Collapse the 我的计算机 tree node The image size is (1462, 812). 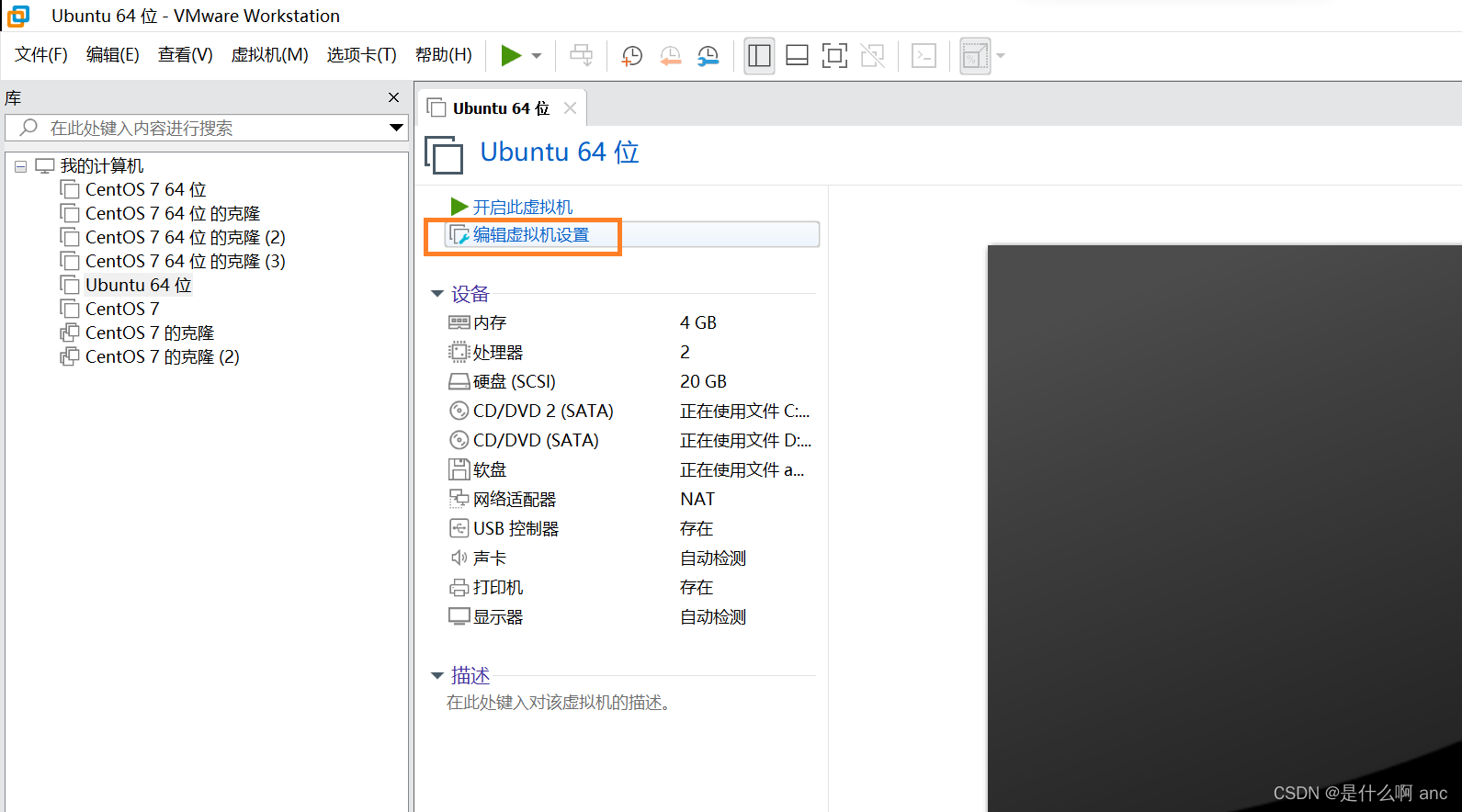[x=20, y=167]
